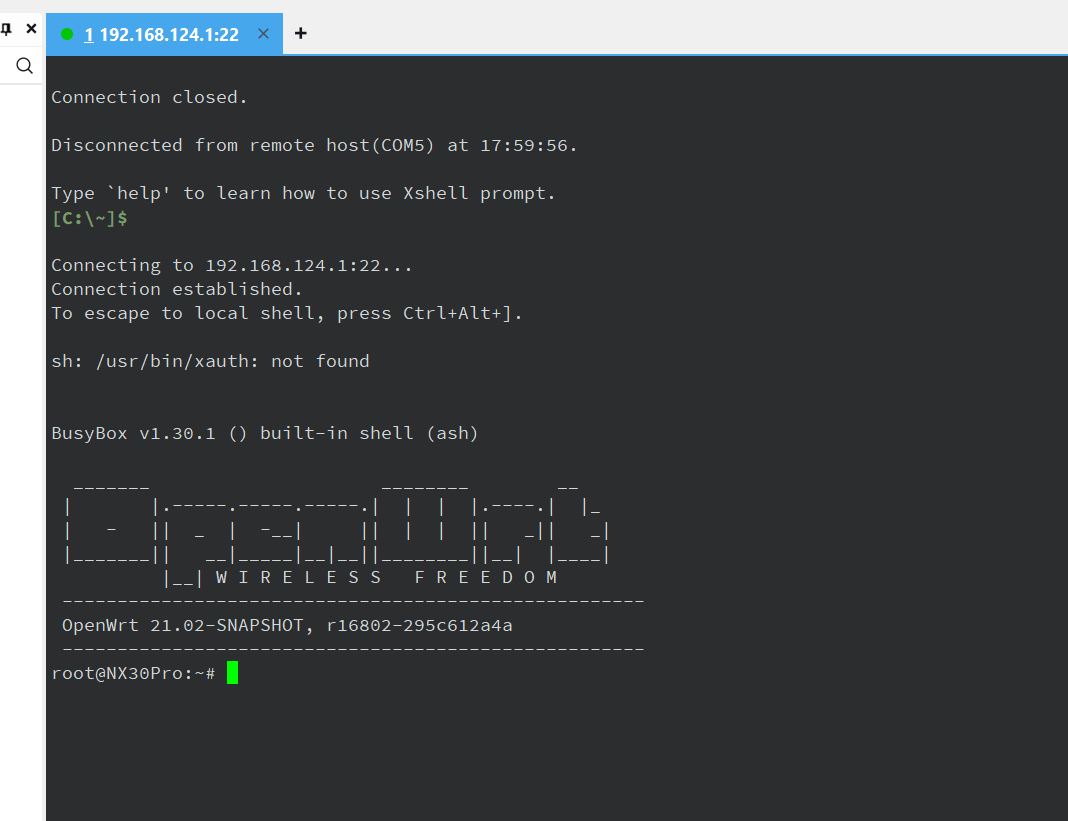Click the green connection status dot

(x=67, y=34)
